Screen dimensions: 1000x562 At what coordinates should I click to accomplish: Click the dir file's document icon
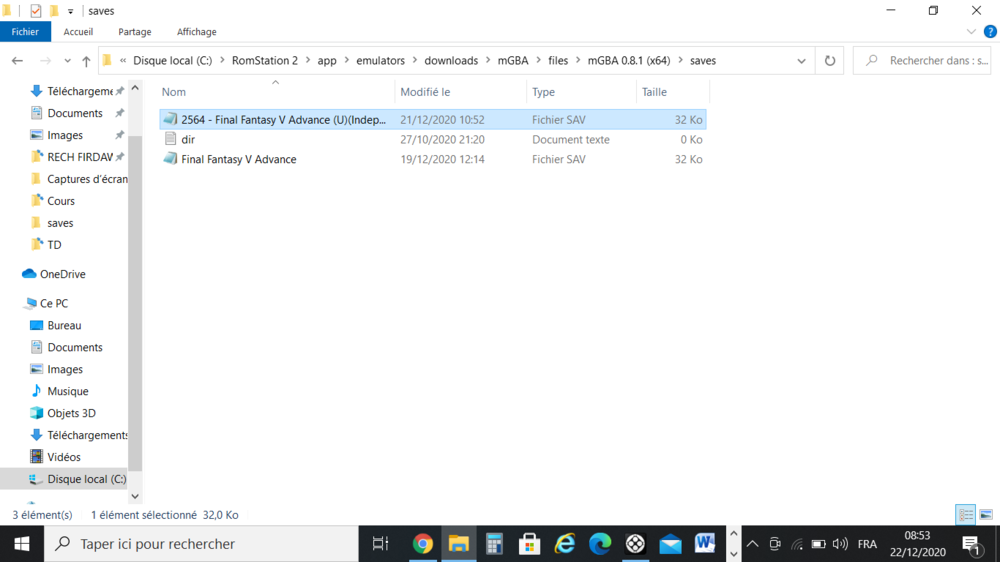170,139
